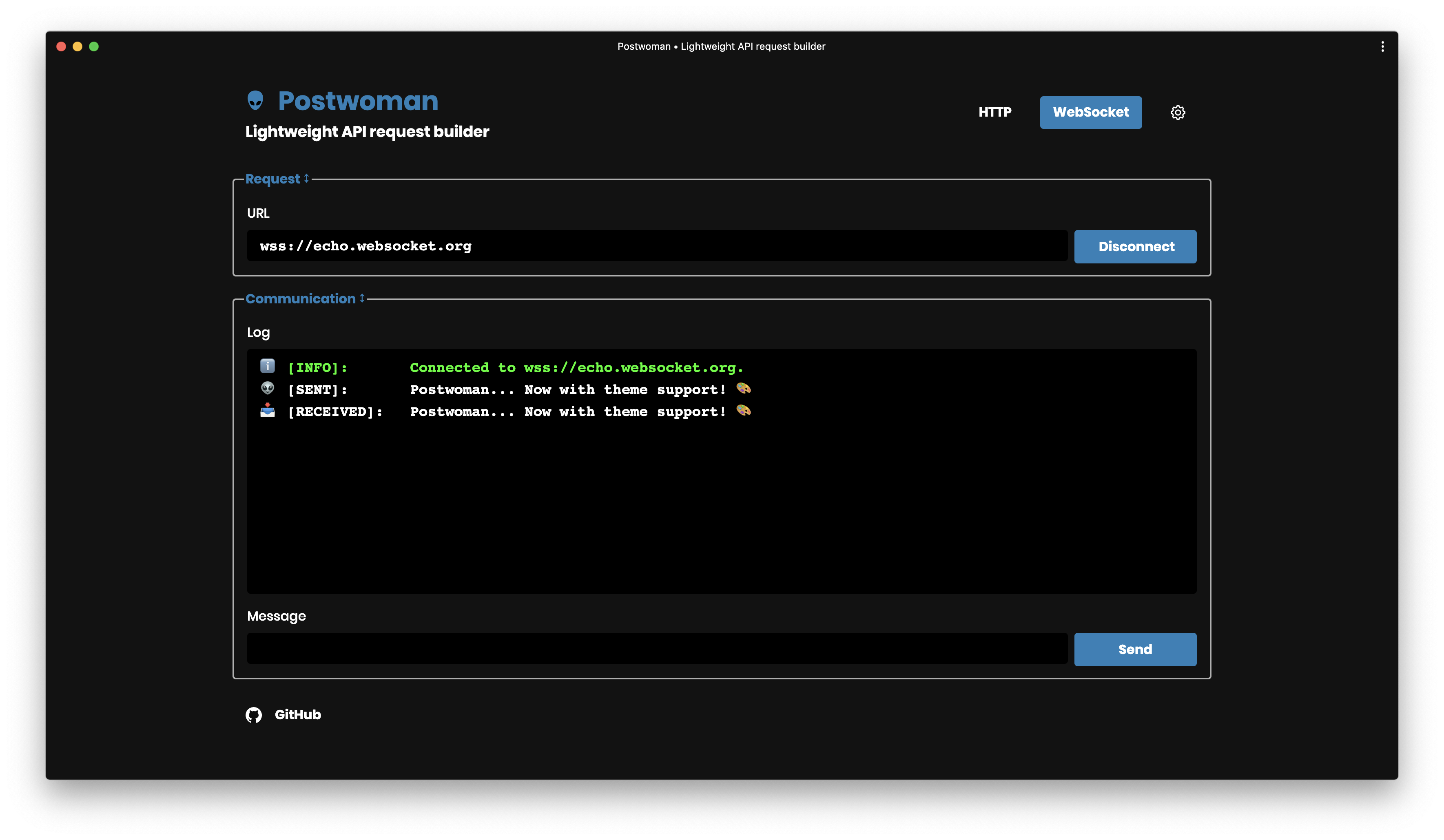
Task: Click the Postwoman title heading
Action: point(358,101)
